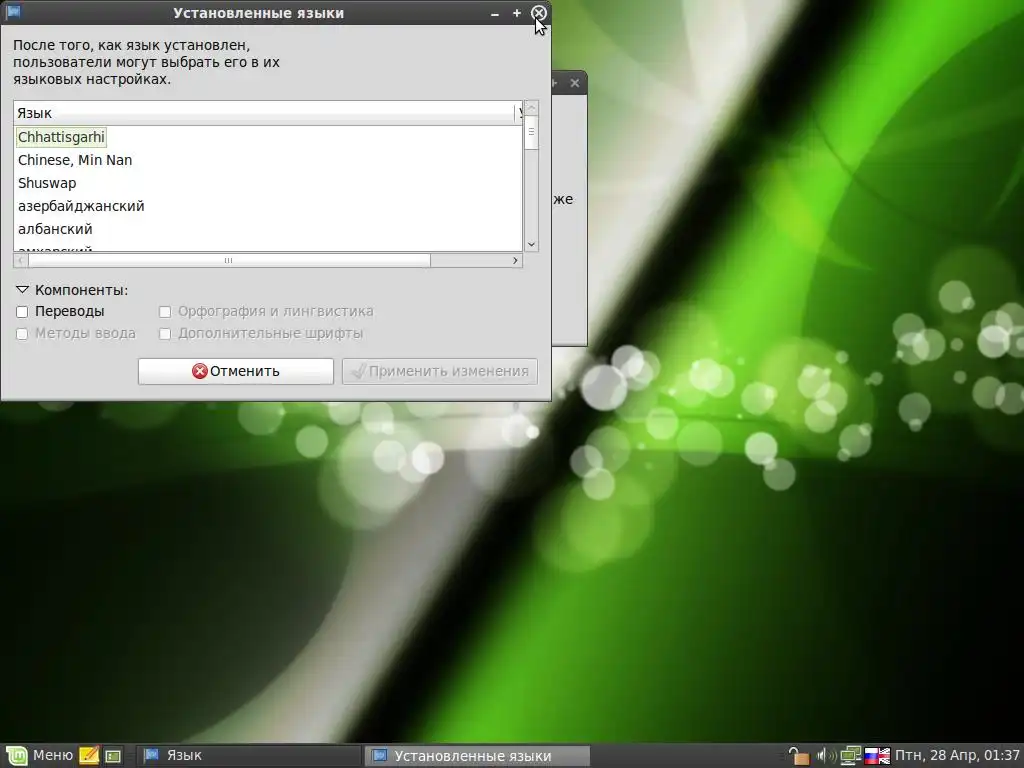Open the terminal icon in the taskbar
Viewport: 1024px width, 768px height.
click(113, 756)
